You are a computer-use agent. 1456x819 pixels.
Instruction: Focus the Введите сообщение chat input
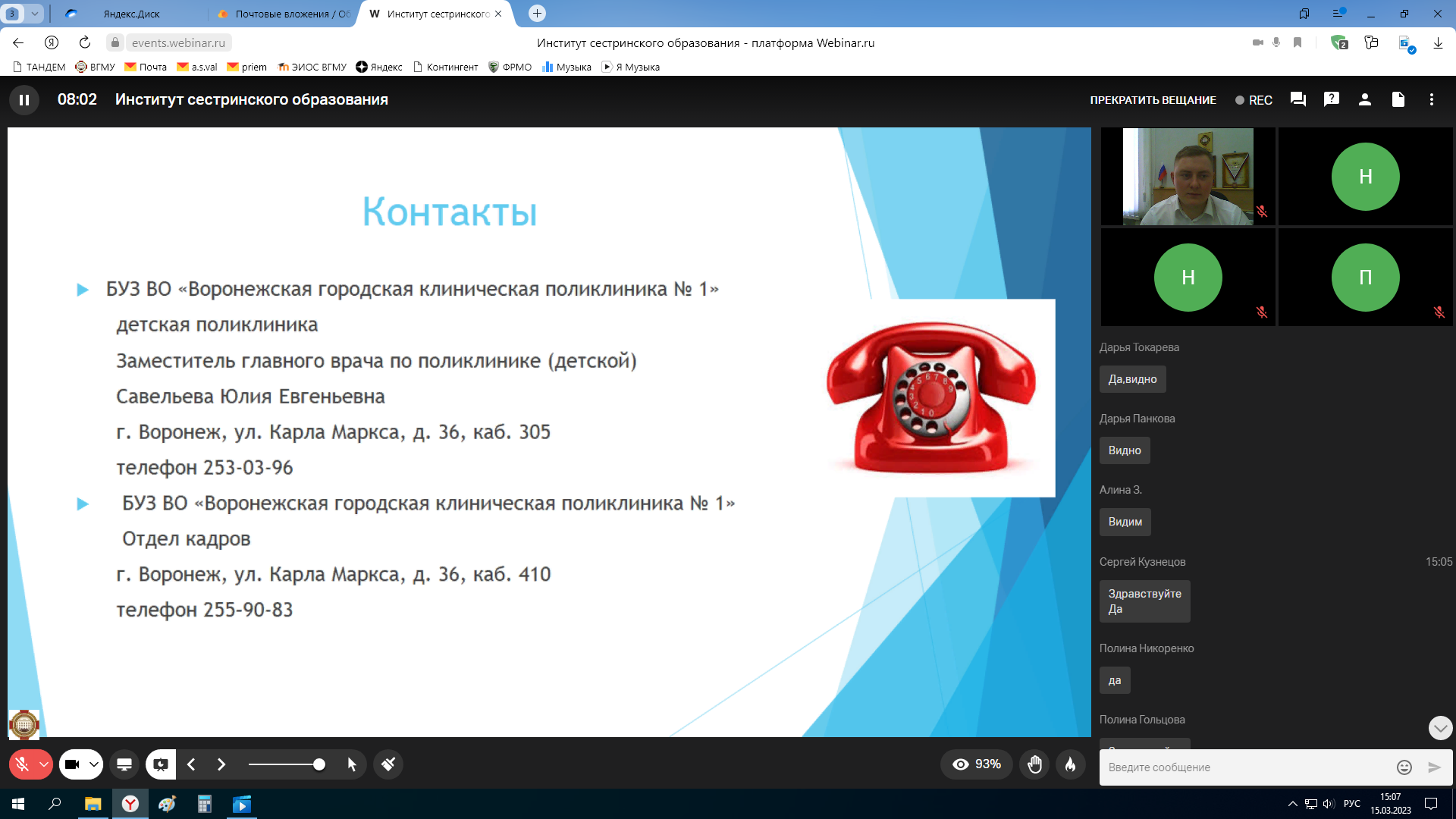pos(1244,767)
